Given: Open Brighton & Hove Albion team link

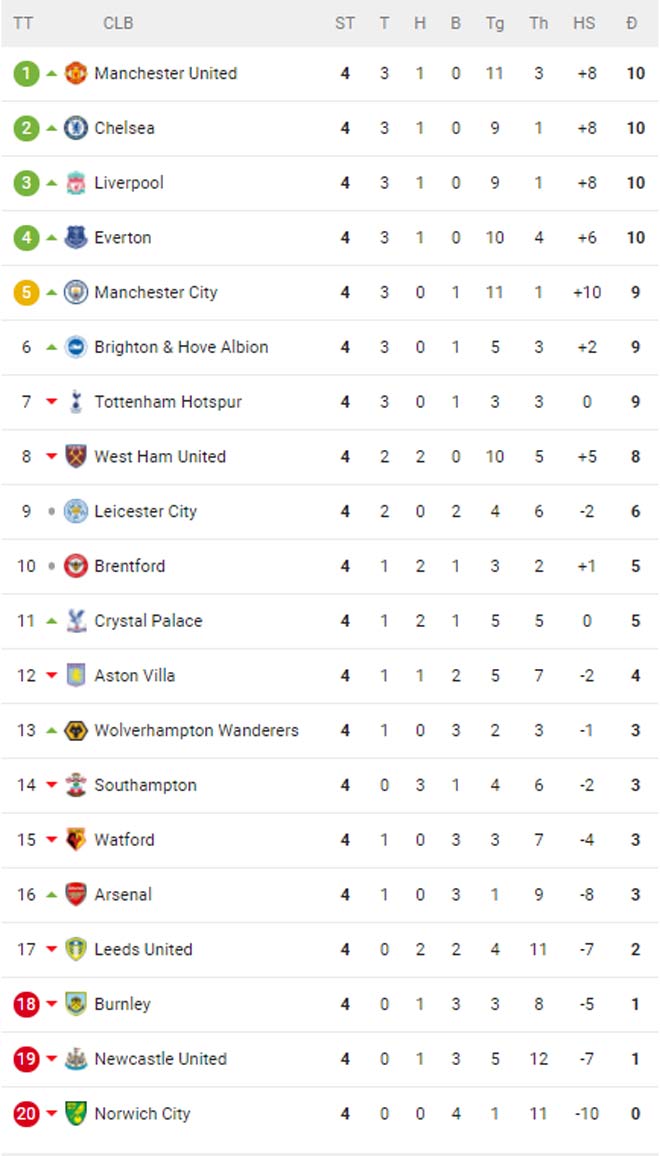Looking at the screenshot, I should (181, 347).
